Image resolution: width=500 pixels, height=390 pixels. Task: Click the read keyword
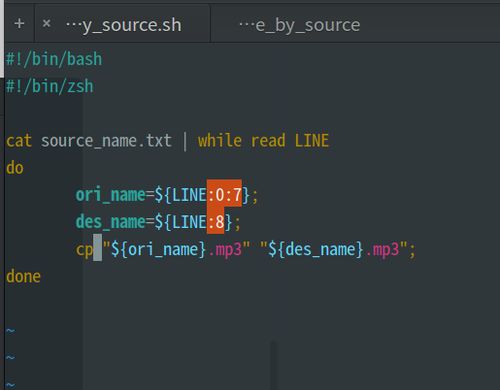coord(268,141)
